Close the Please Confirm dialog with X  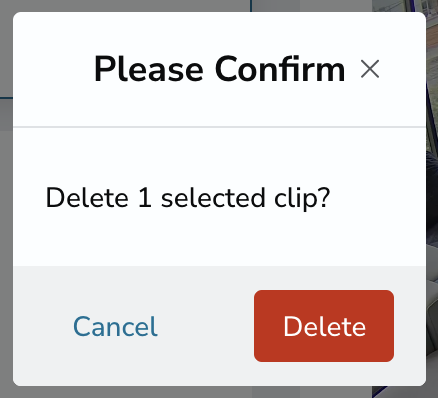[370, 69]
